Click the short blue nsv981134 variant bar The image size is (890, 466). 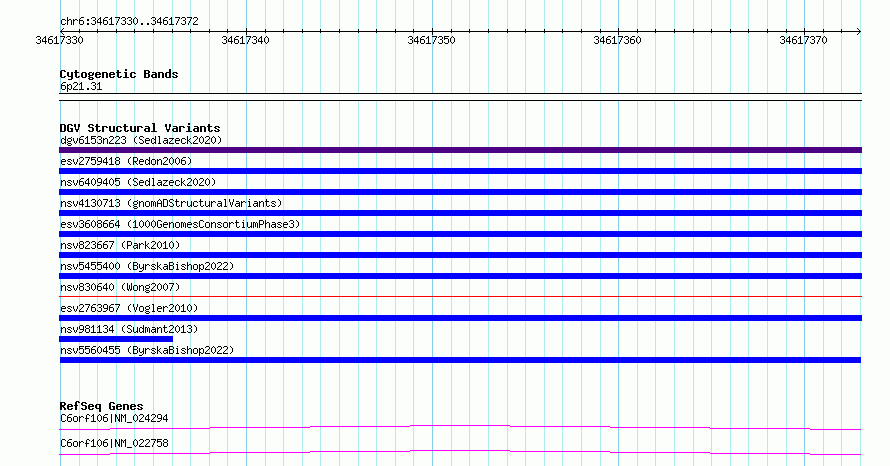[116, 339]
